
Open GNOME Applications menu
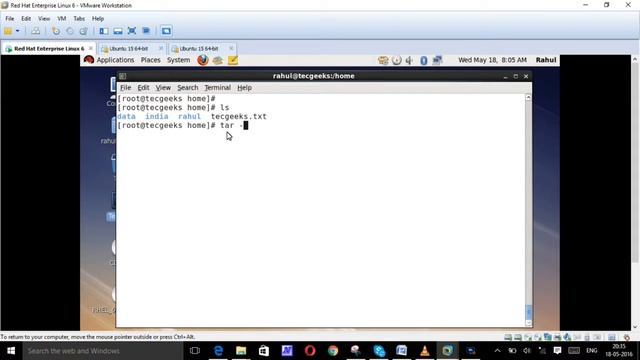click(115, 60)
